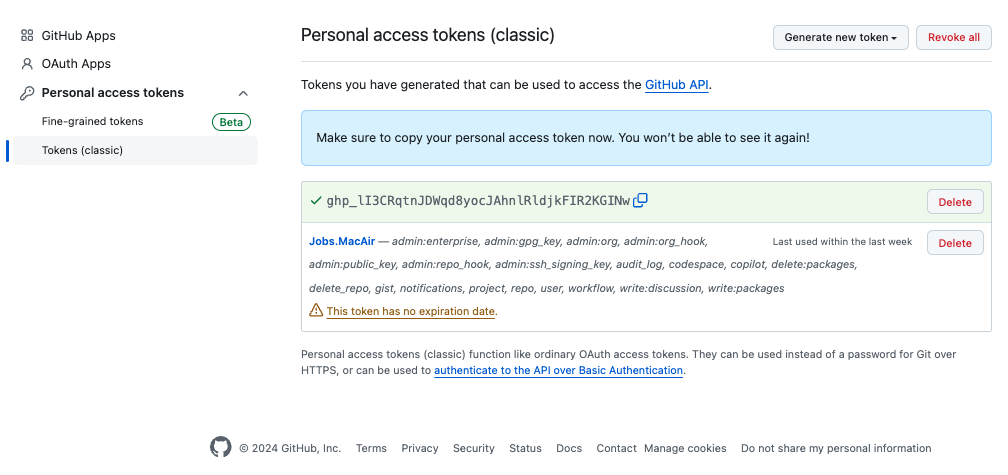The width and height of the screenshot is (1008, 475).
Task: Copy the generated token via the copy icon
Action: [640, 201]
